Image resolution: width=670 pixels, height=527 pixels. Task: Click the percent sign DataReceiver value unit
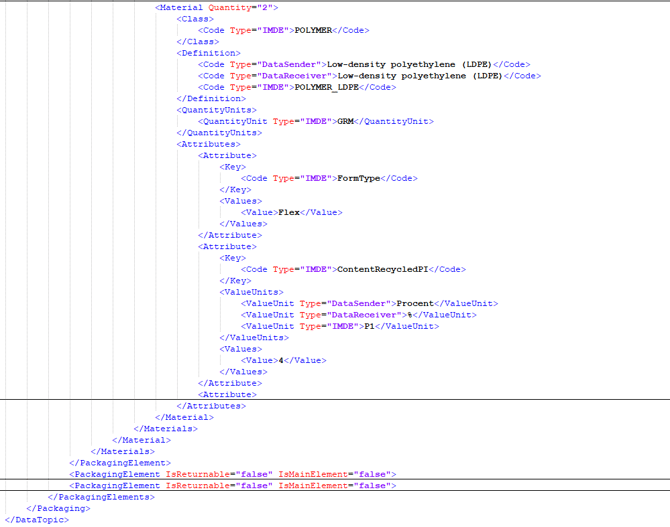[x=410, y=314]
